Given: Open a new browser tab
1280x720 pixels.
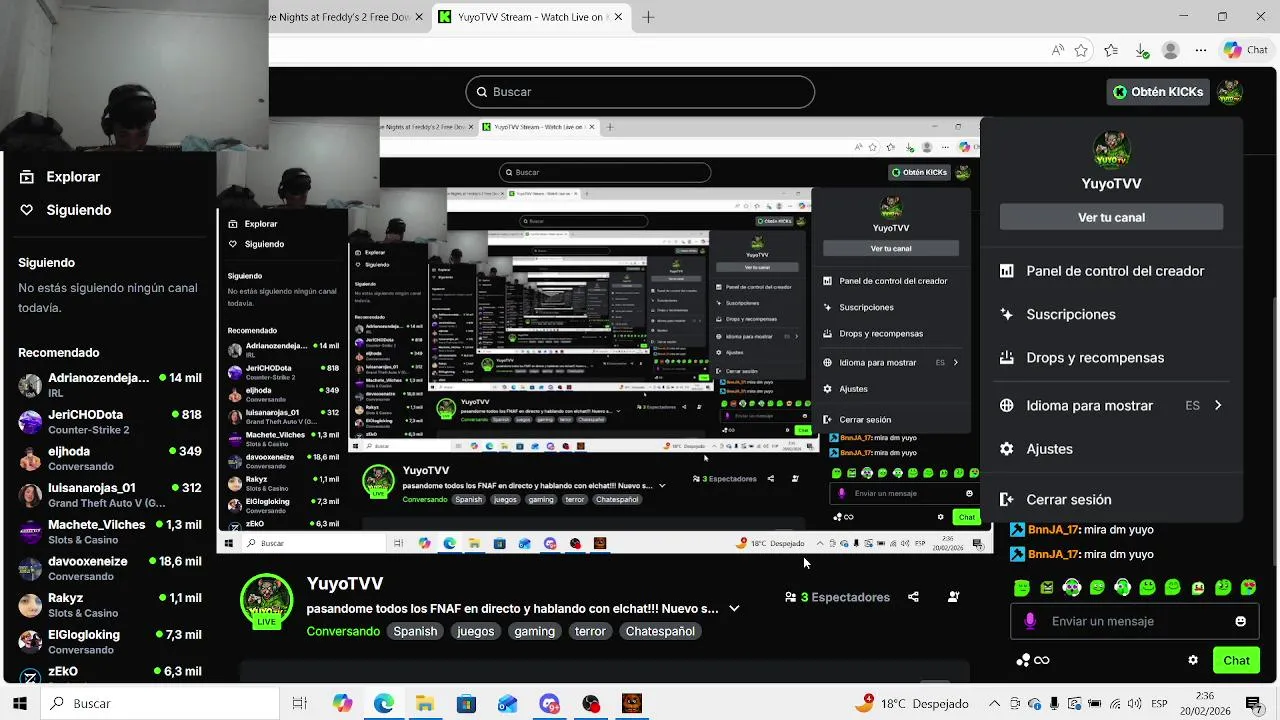Looking at the screenshot, I should pyautogui.click(x=648, y=17).
